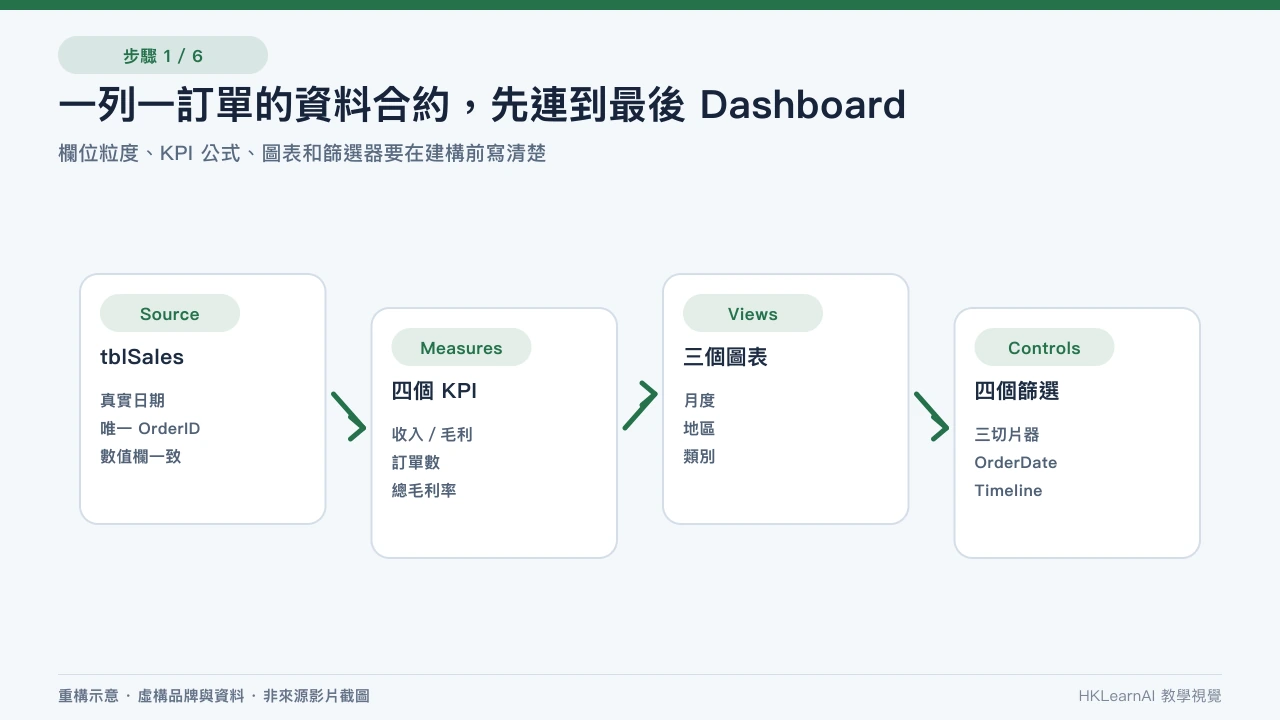Click the arrow between Views and Controls

pos(931,416)
